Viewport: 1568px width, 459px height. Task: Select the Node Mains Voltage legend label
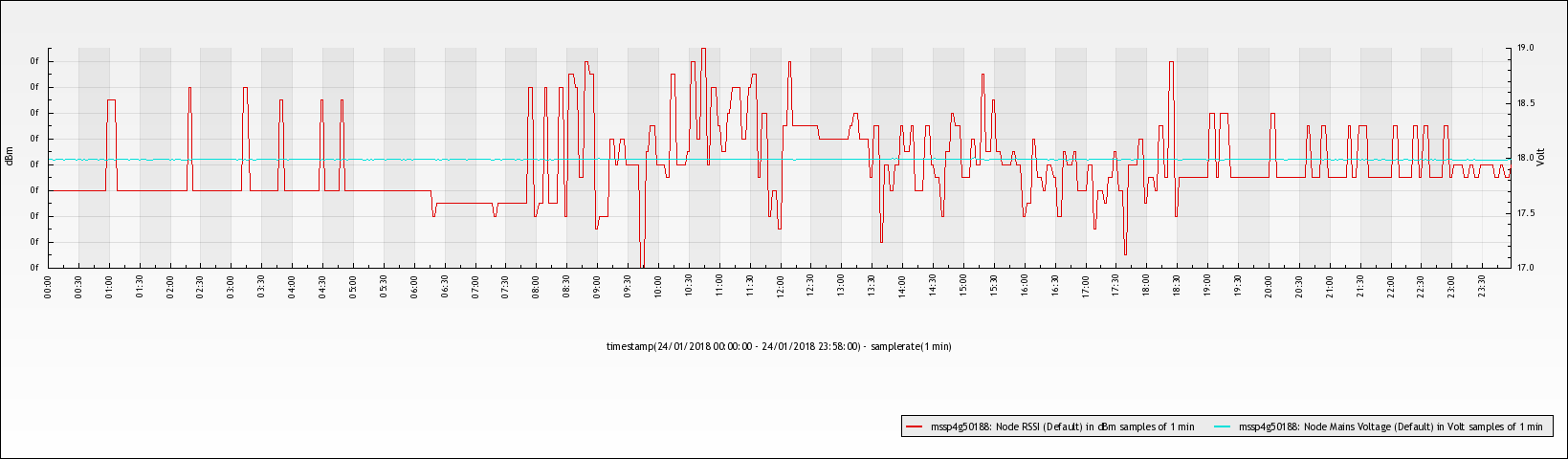point(1390,426)
